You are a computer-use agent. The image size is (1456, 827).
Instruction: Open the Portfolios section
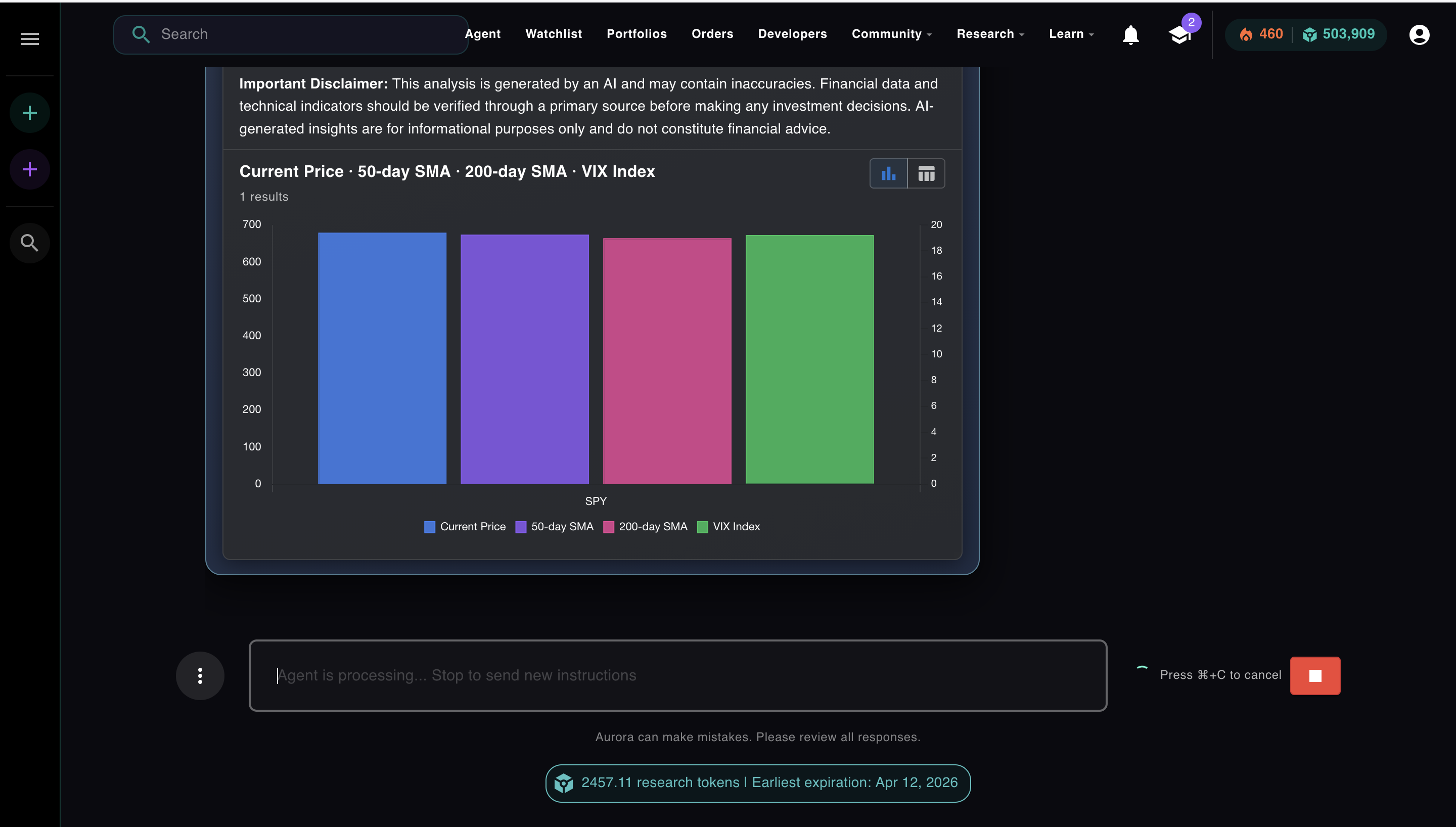coord(636,33)
